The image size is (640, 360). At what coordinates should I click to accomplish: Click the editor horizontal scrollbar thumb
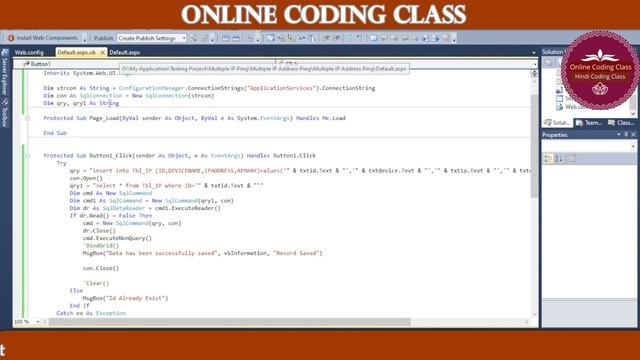coord(229,322)
